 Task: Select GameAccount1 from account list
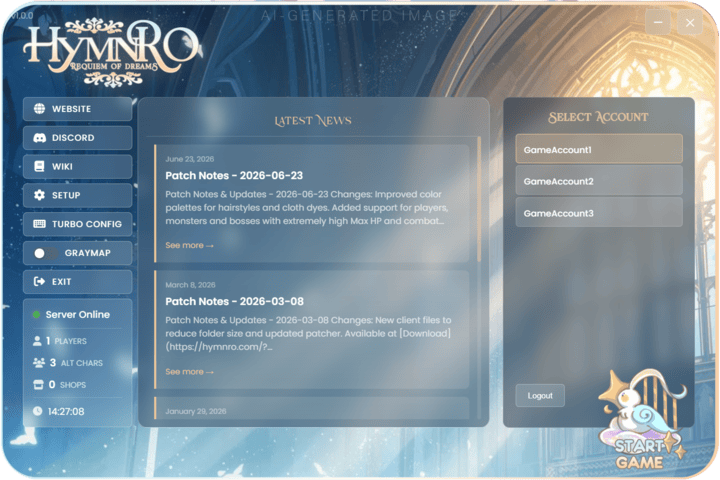599,149
